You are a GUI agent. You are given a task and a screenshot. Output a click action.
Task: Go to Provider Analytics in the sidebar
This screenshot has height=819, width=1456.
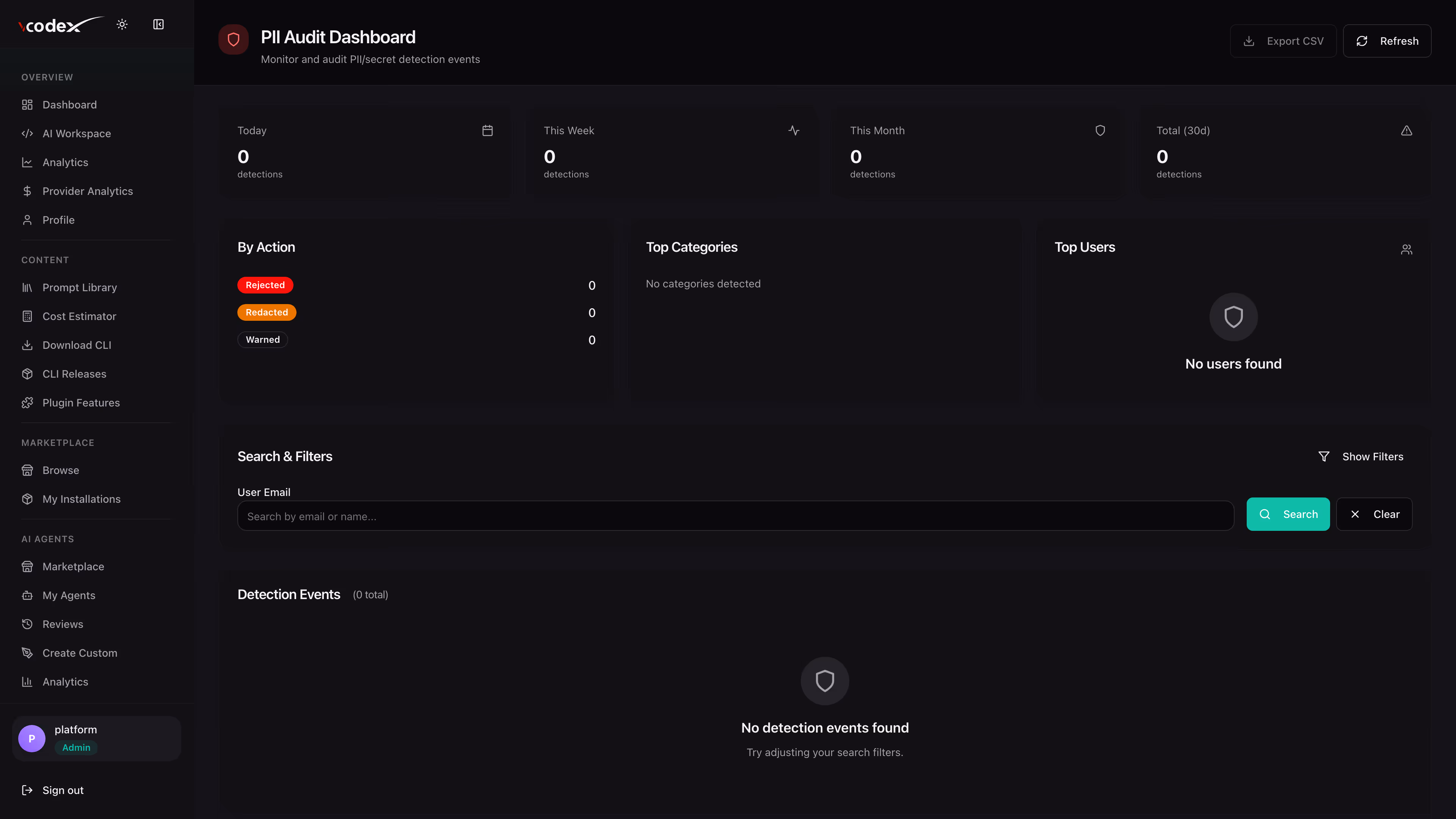(88, 191)
